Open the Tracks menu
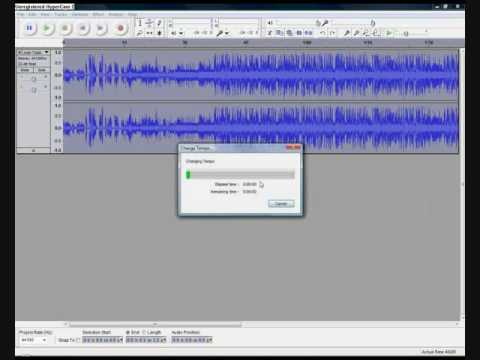 [61, 14]
